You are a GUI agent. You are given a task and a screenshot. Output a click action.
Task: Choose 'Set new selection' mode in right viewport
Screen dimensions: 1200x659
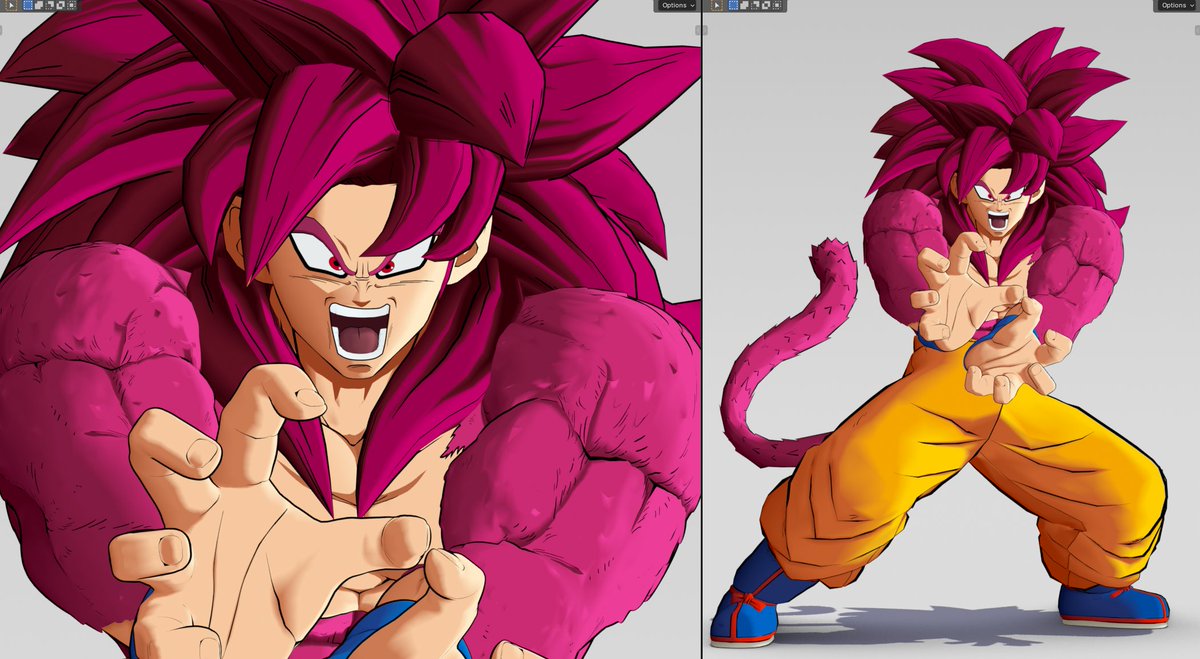734,5
